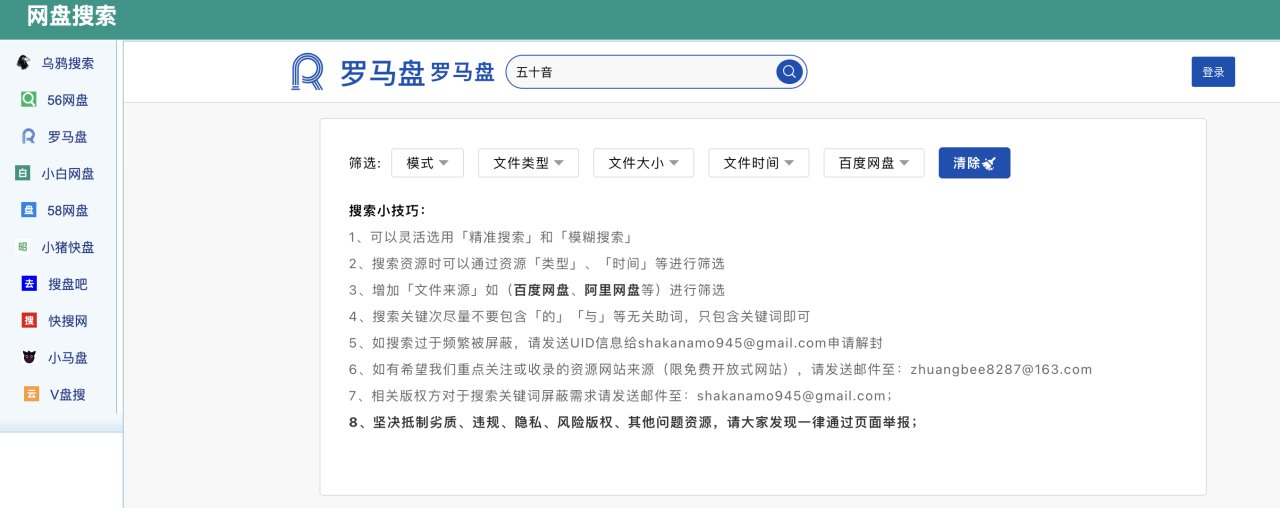Click the search magnifier button
This screenshot has width=1280, height=508.
click(x=789, y=71)
